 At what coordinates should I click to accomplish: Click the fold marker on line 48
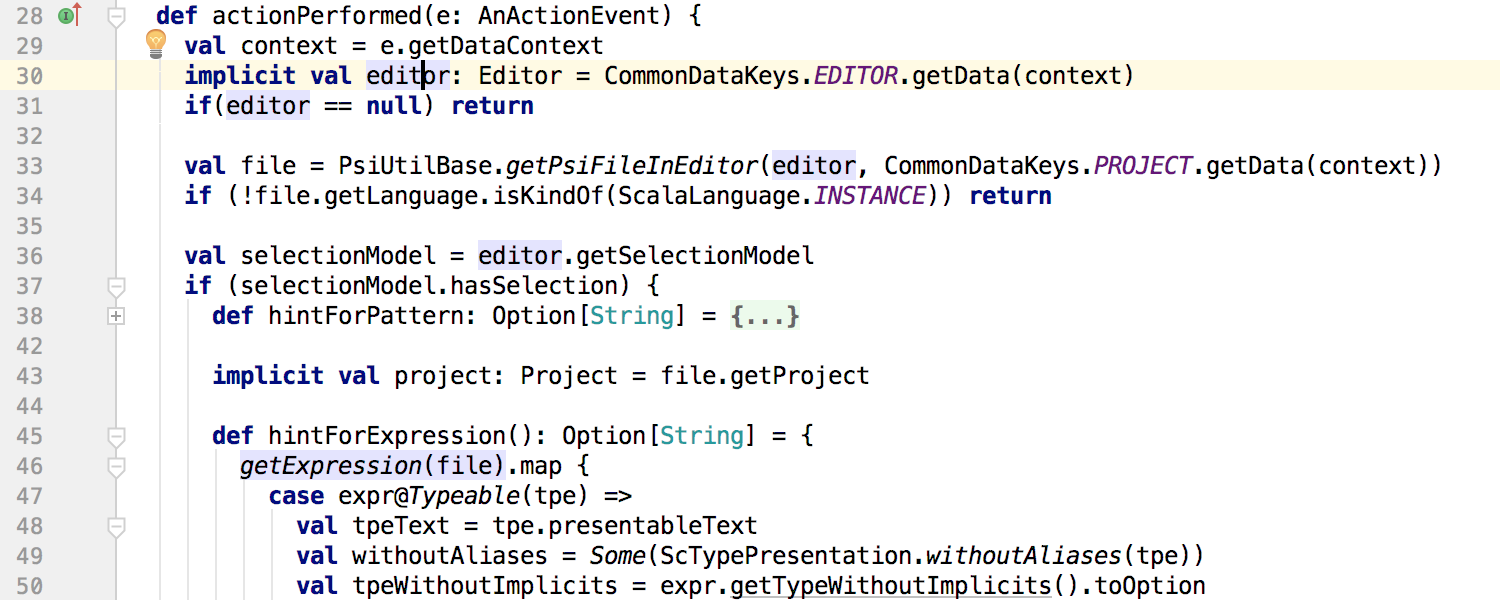[117, 526]
